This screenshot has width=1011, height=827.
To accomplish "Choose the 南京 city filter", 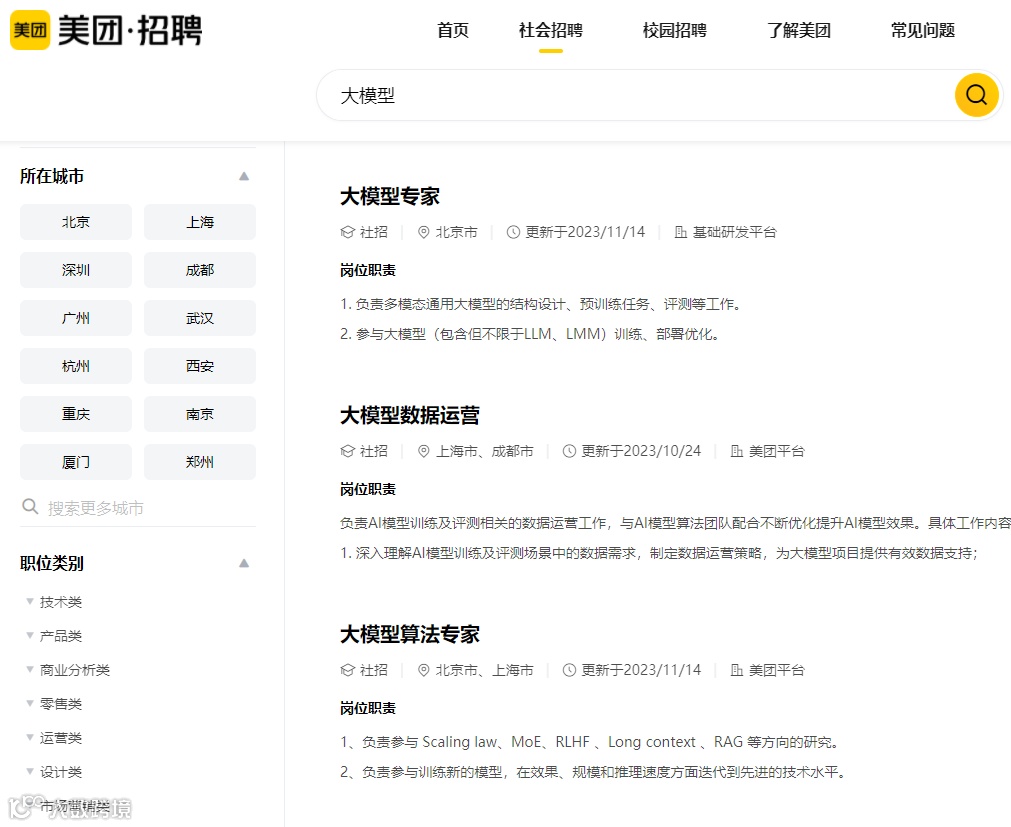I will pos(200,414).
